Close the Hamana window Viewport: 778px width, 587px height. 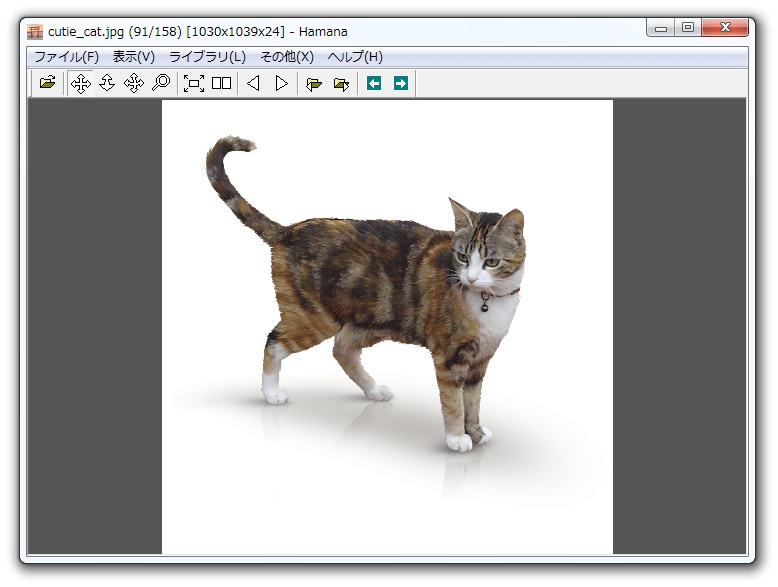(725, 28)
